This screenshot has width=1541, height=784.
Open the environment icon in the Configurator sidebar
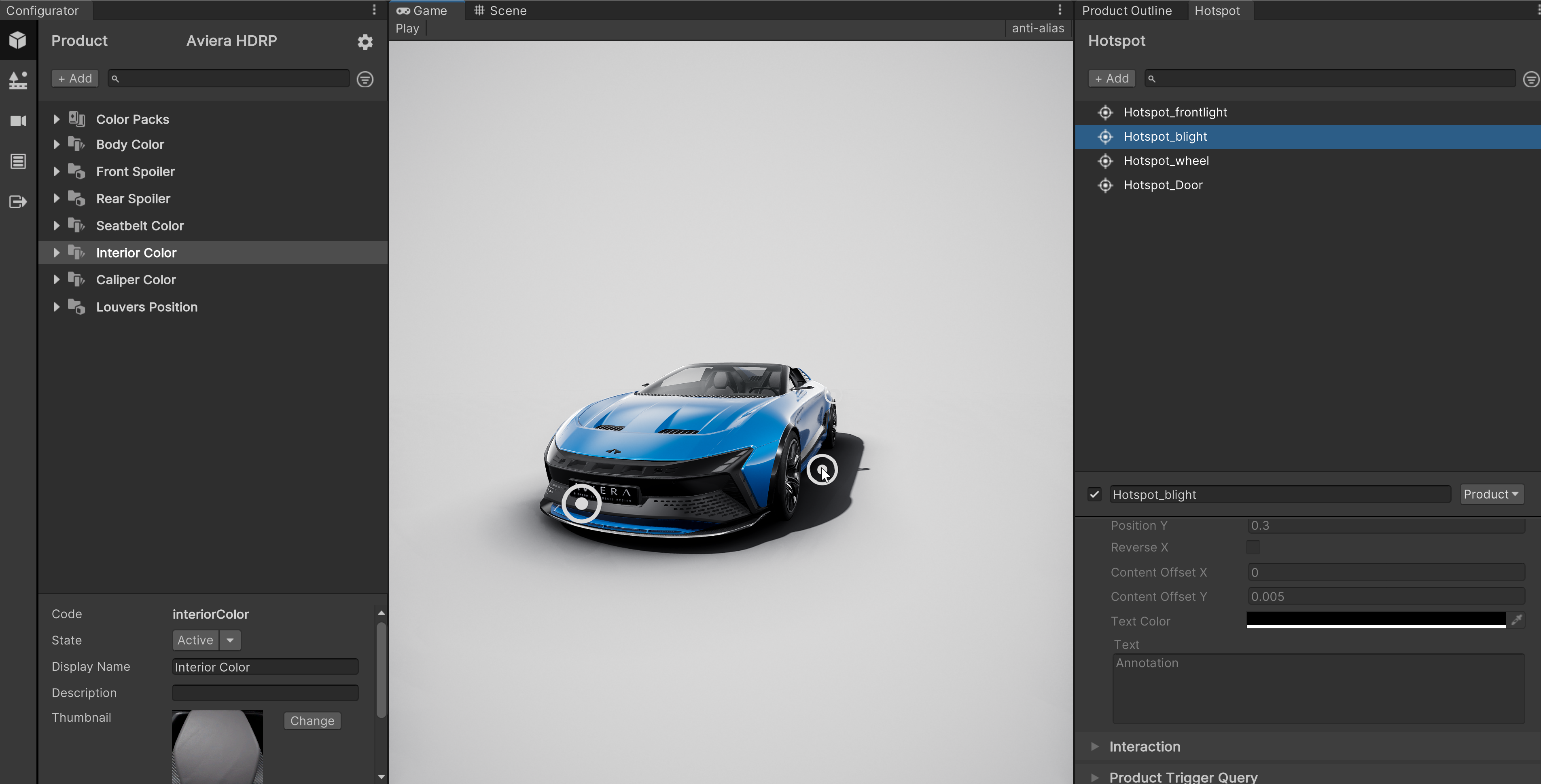pos(18,80)
